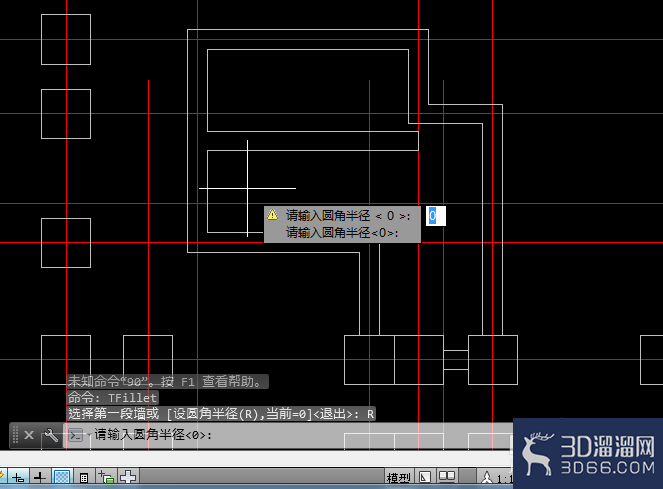Click history line '未知命令"90"。按 F1 查看帮助'
Image resolution: width=663 pixels, height=489 pixels.
click(x=167, y=382)
